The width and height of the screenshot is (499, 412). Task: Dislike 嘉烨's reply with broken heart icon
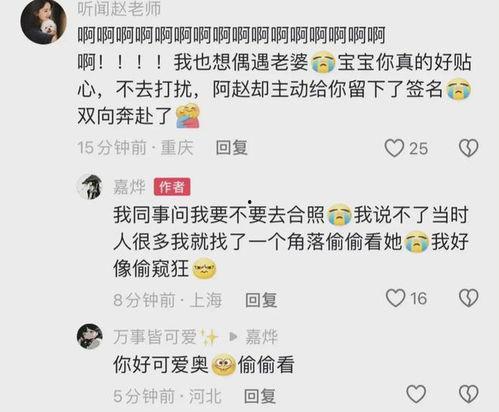(469, 298)
